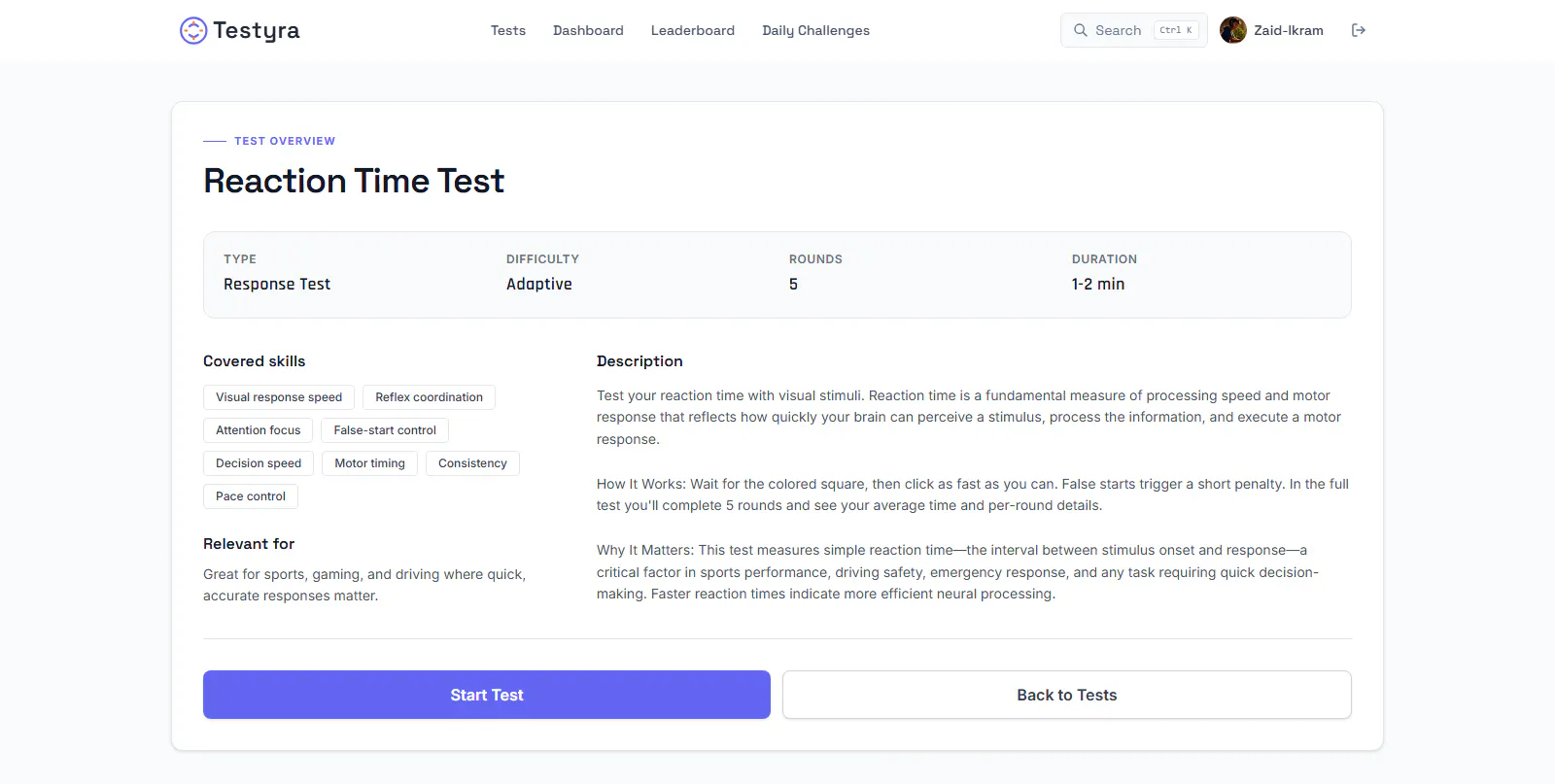The height and width of the screenshot is (784, 1555).
Task: Select the Consistency skill tag
Action: [x=472, y=463]
